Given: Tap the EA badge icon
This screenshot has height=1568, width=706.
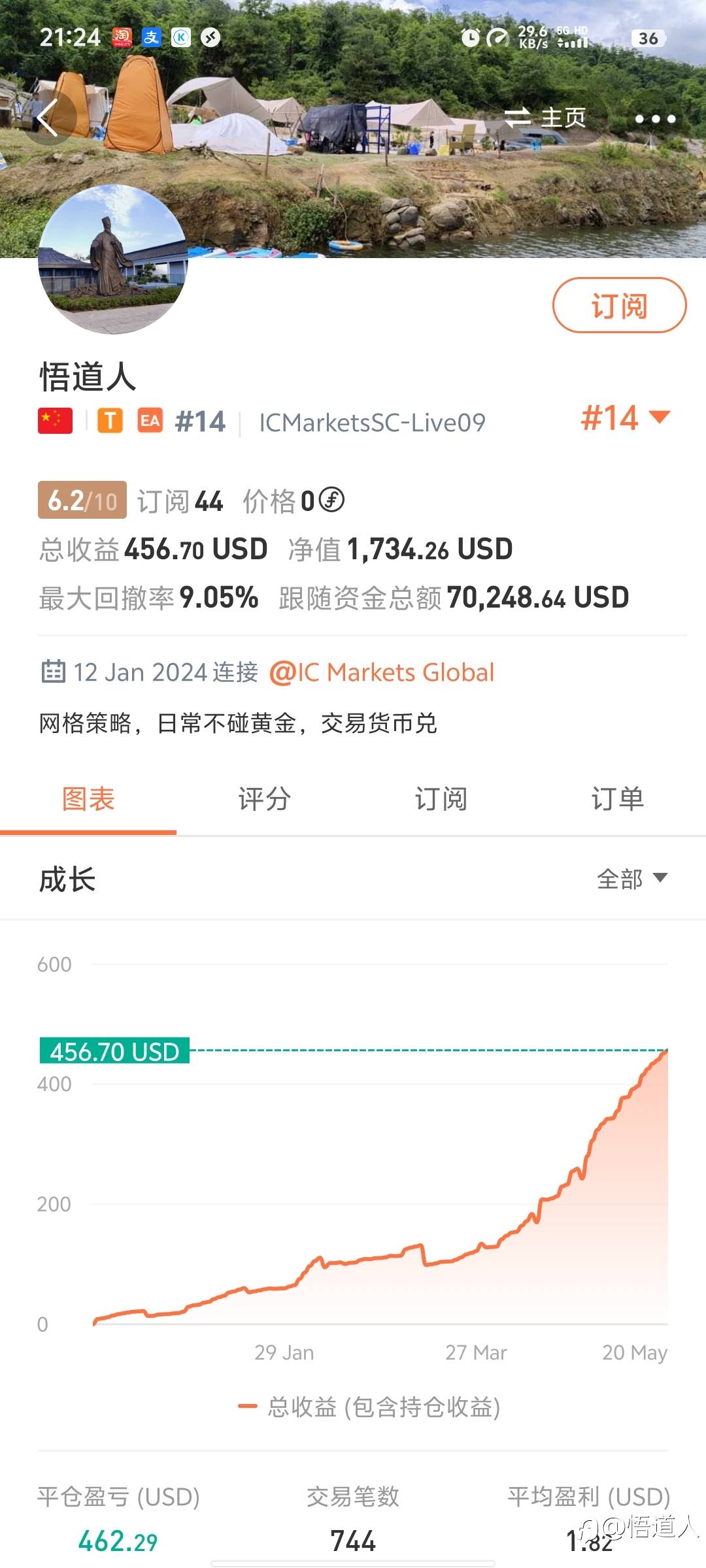Looking at the screenshot, I should (x=150, y=421).
